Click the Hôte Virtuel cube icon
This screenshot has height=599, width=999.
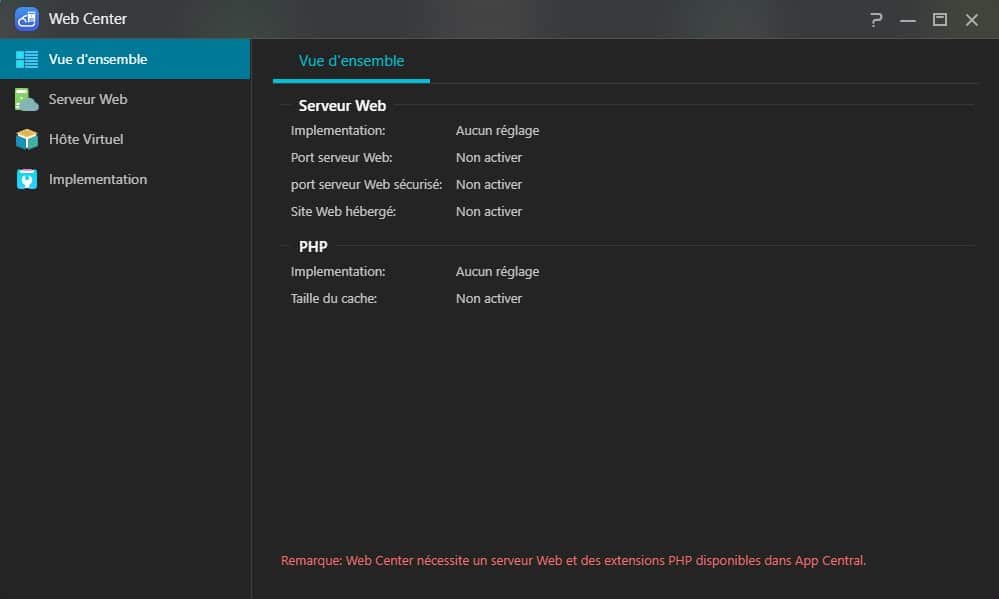coord(27,139)
